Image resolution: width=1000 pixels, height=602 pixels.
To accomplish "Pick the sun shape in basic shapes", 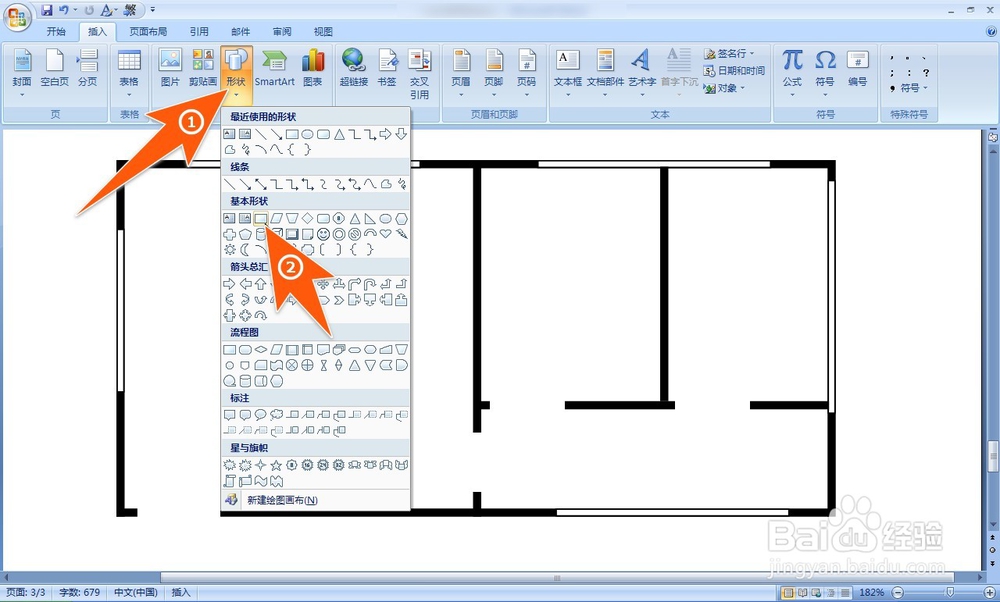I will [x=230, y=249].
